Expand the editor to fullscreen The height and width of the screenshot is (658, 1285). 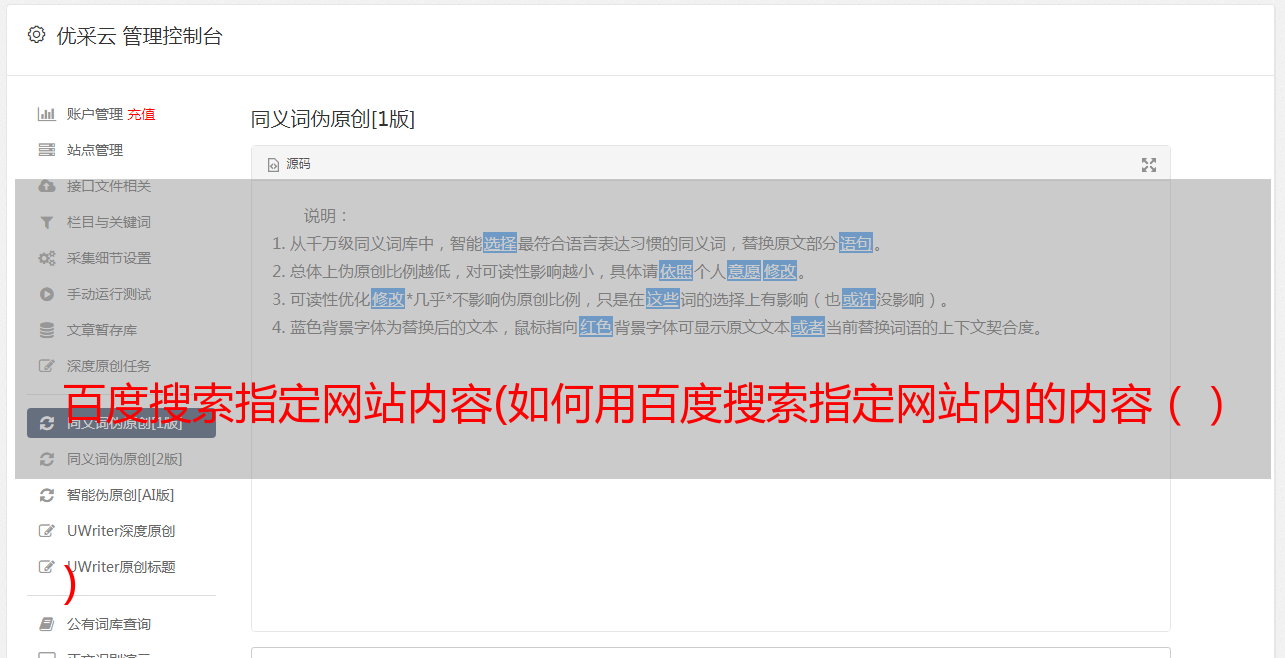pyautogui.click(x=1149, y=165)
